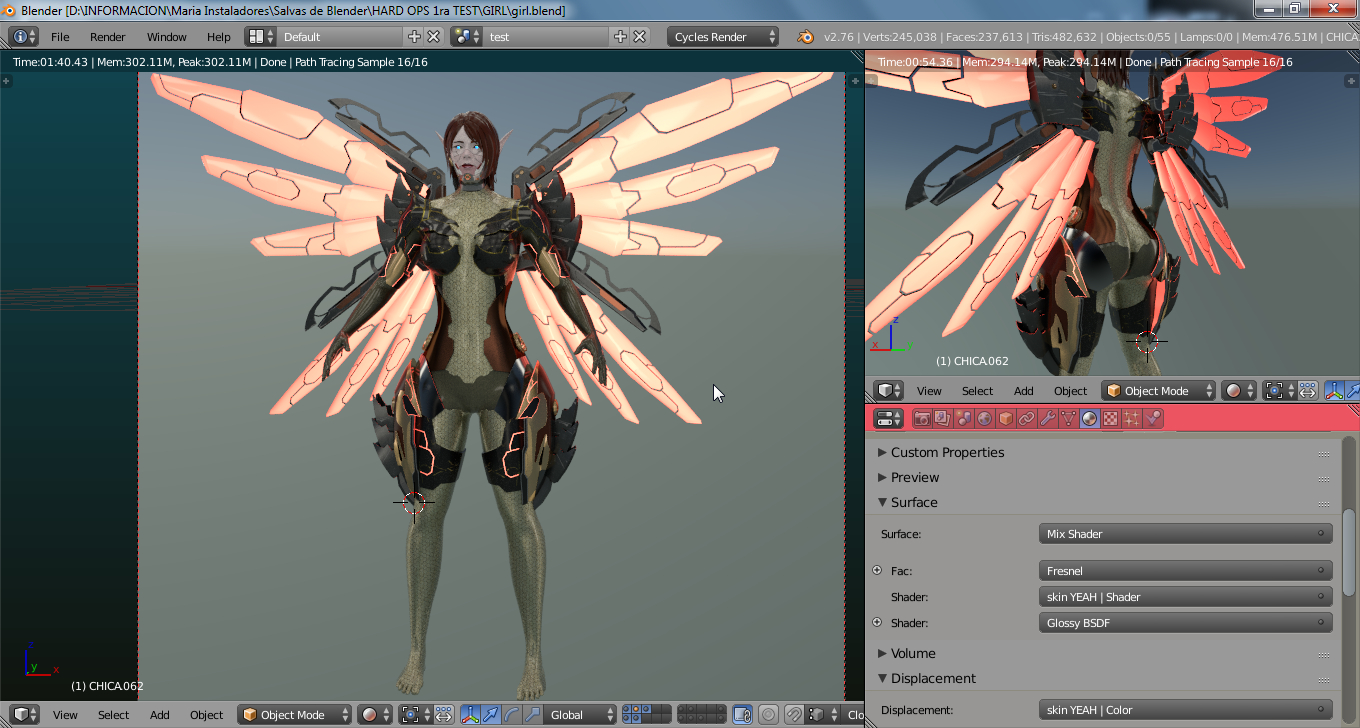
Task: Select the rotate manipulator in left viewport
Action: [512, 715]
